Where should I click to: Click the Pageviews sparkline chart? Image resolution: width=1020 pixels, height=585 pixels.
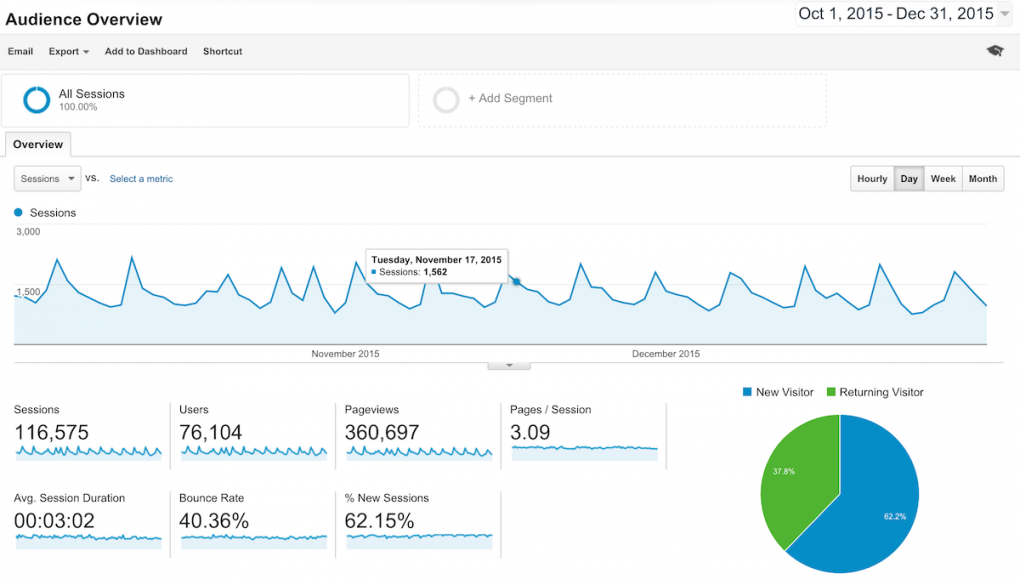[419, 452]
